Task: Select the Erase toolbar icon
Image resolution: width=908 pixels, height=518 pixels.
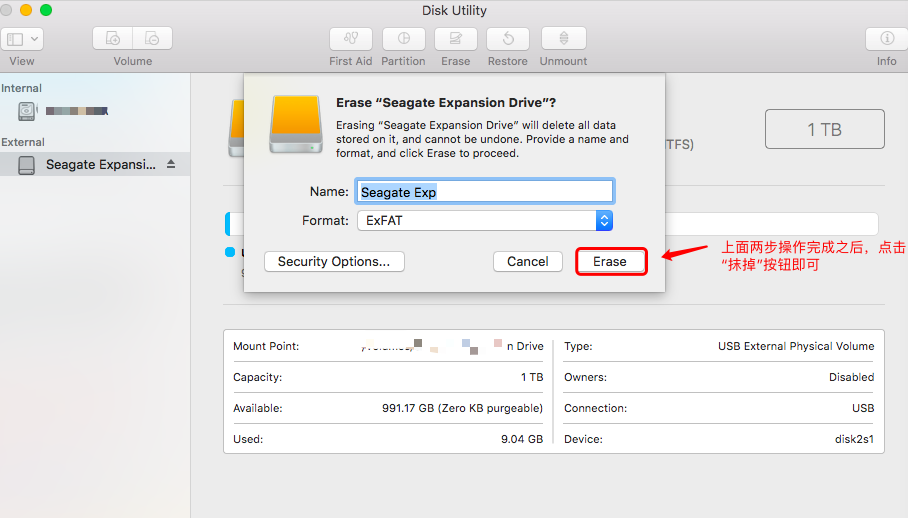Action: [456, 39]
